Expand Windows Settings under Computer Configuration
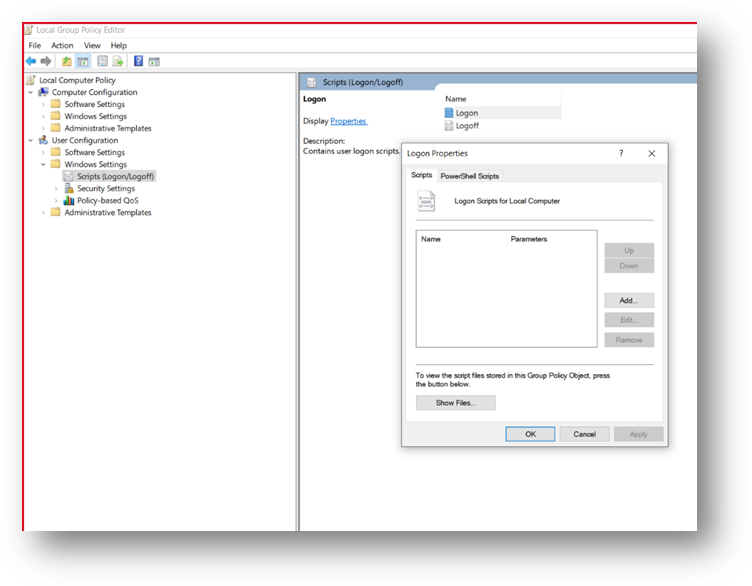752x586 pixels. click(x=43, y=116)
